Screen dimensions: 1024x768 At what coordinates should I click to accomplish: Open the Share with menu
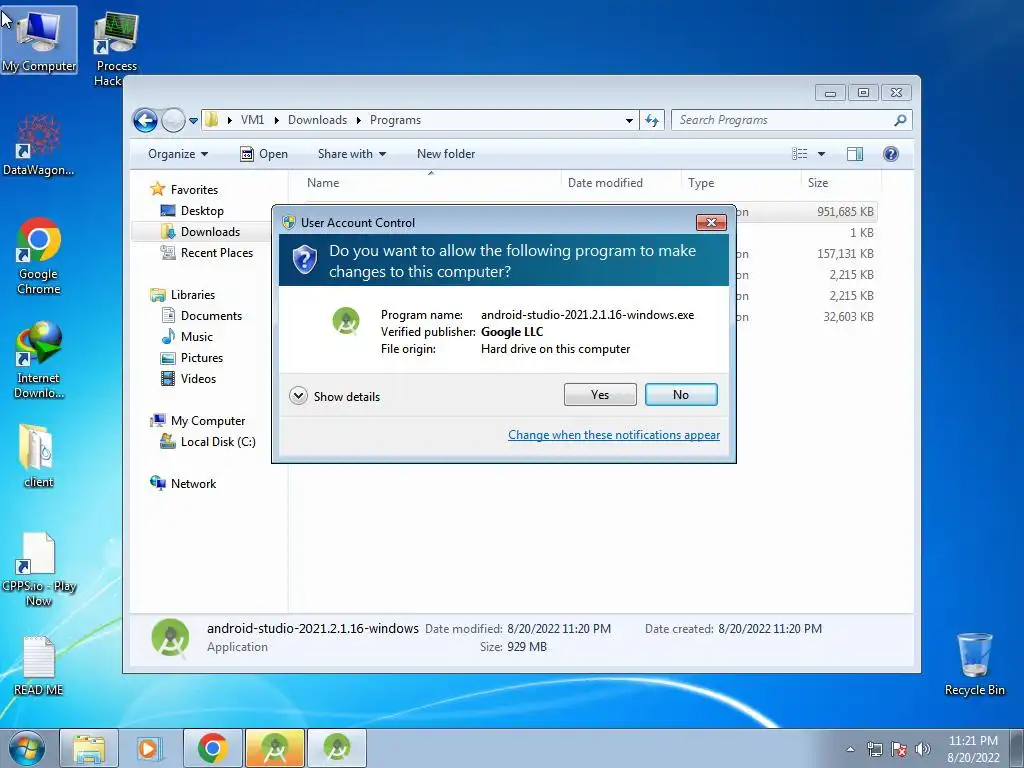pos(351,154)
